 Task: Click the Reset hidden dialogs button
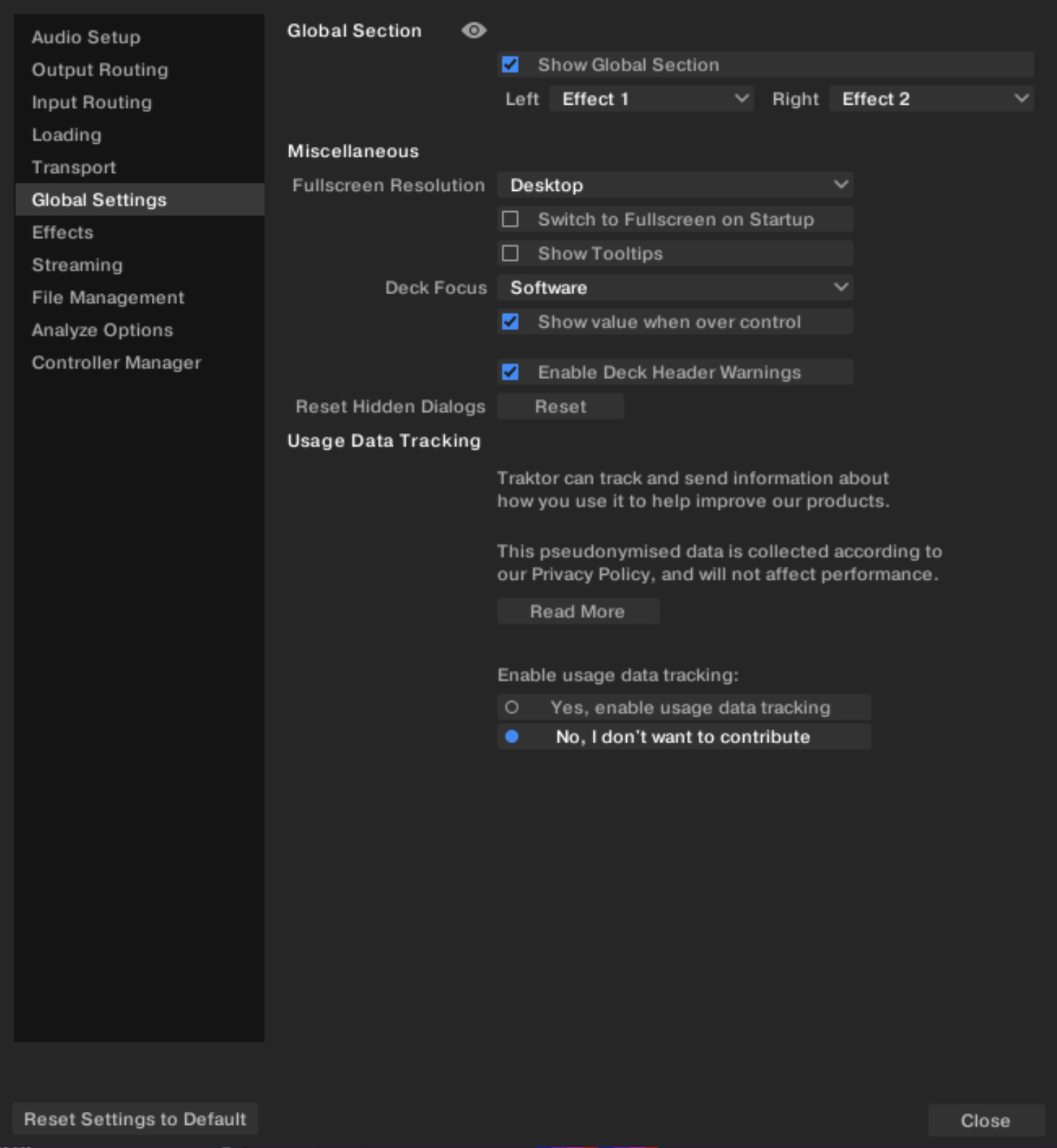[x=560, y=406]
